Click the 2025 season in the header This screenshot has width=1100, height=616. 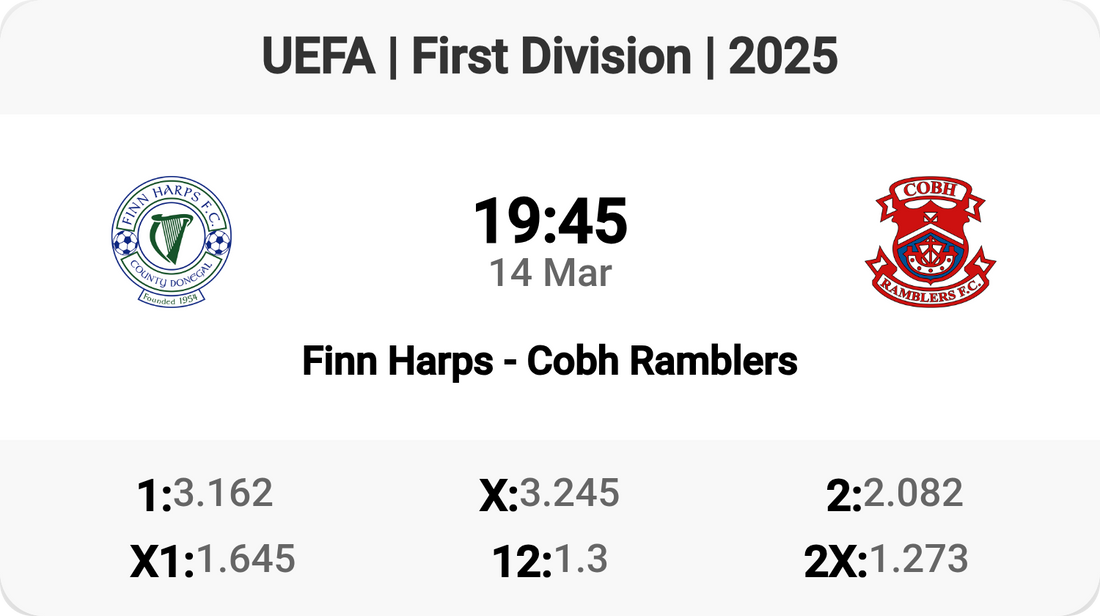tap(782, 59)
